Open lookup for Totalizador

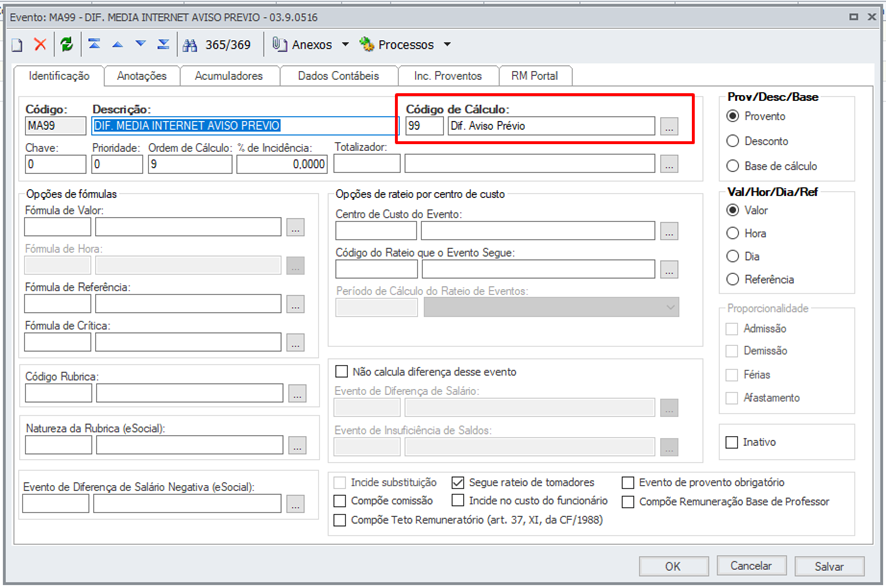(669, 165)
